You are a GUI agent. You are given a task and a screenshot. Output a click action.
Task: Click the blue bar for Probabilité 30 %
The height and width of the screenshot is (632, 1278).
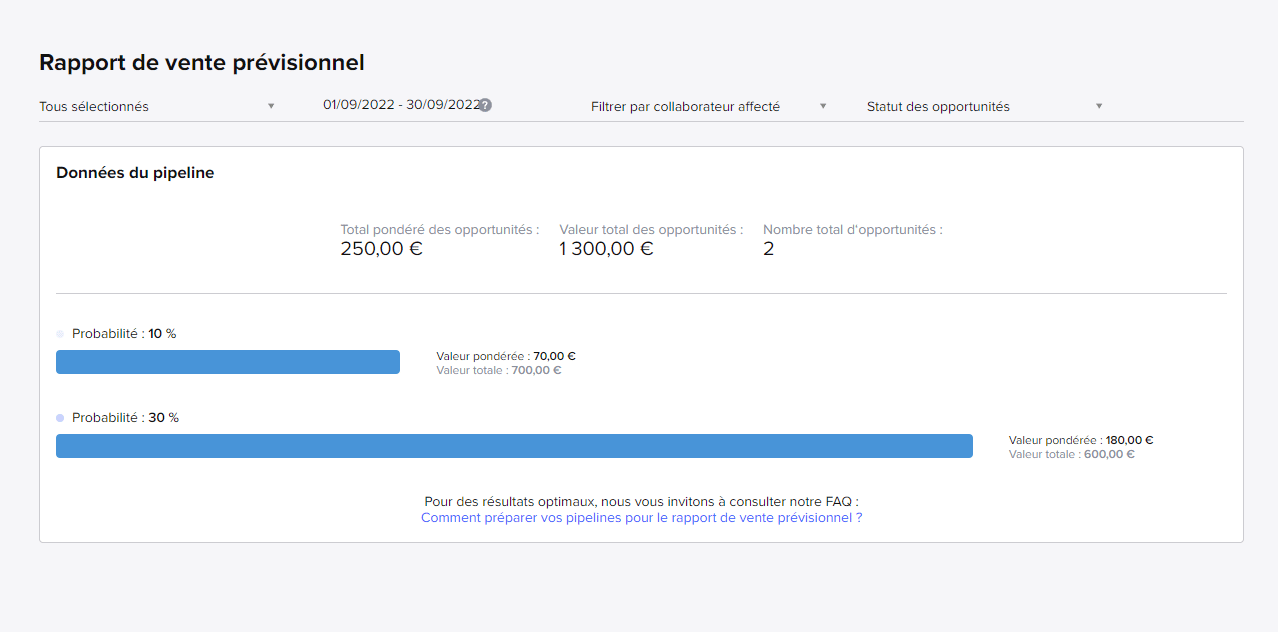tap(514, 446)
